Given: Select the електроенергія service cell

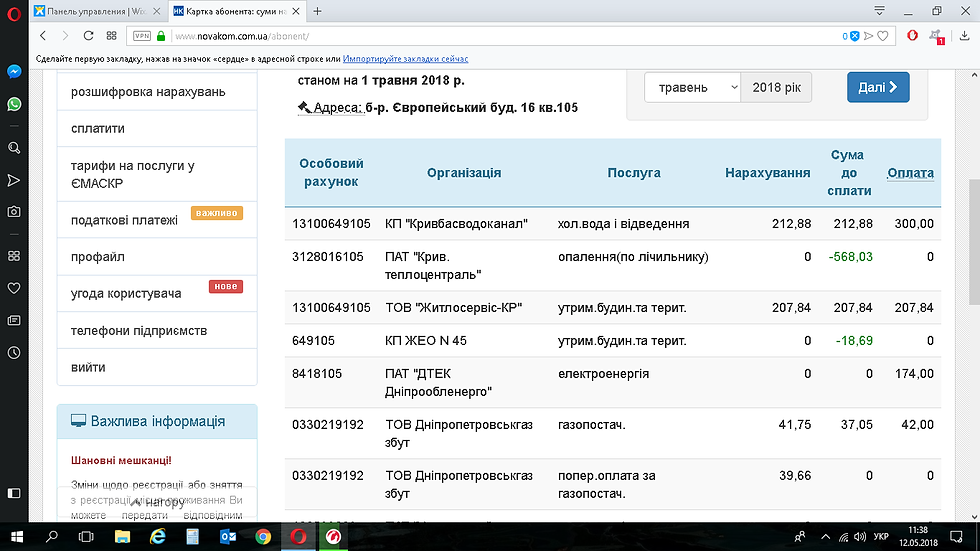Looking at the screenshot, I should click(603, 374).
